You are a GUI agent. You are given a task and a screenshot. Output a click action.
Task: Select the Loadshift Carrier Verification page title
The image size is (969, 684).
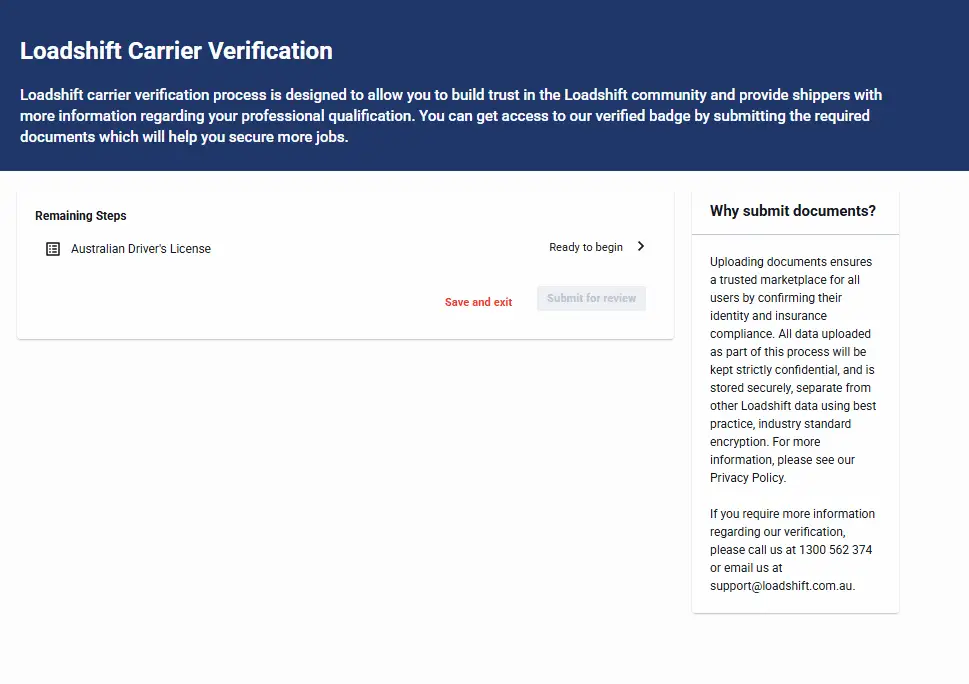pyautogui.click(x=176, y=51)
